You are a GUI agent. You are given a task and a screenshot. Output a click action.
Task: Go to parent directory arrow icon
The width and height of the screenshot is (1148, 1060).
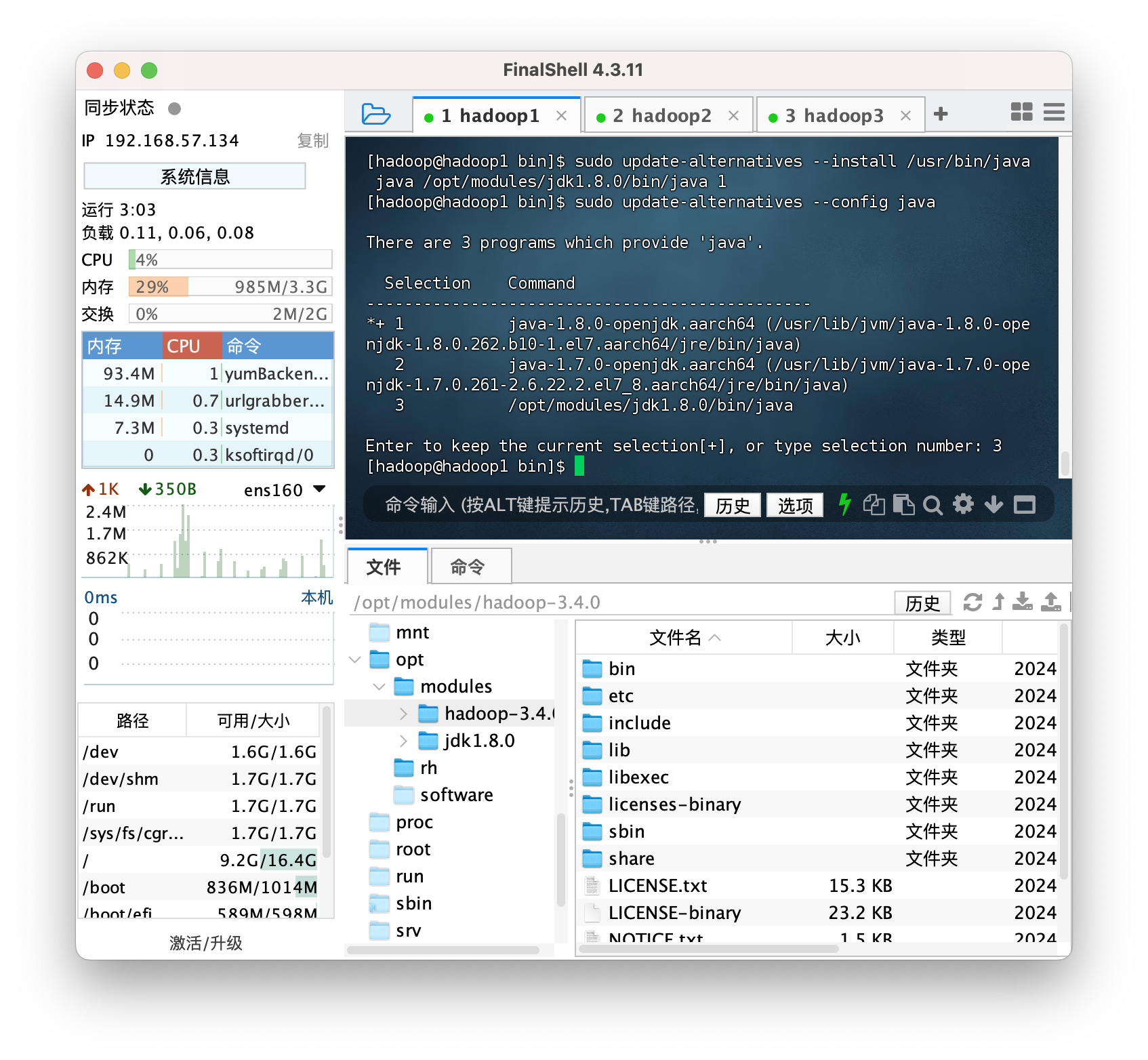click(x=998, y=602)
